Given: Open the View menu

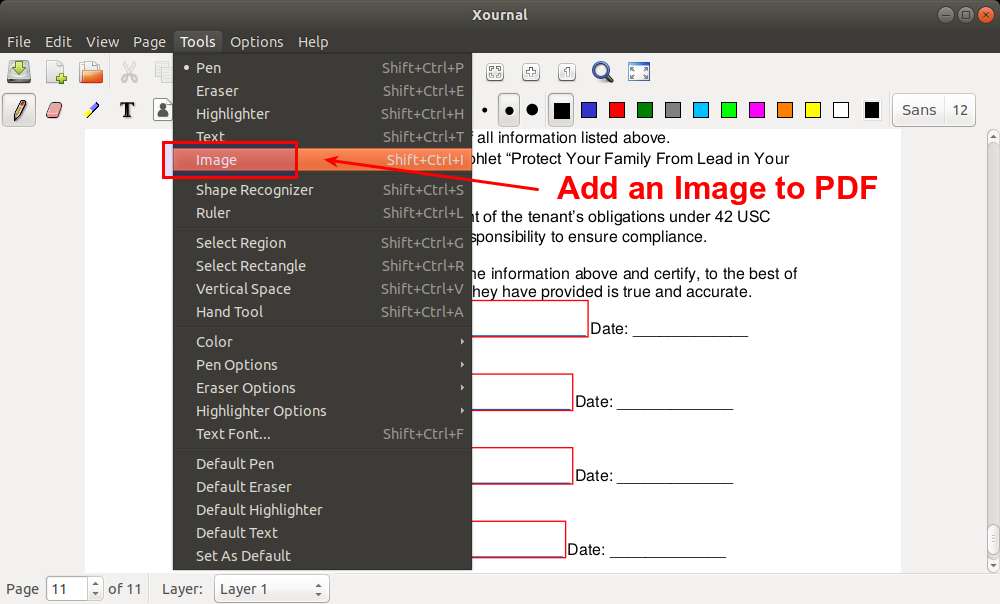Looking at the screenshot, I should [x=102, y=41].
